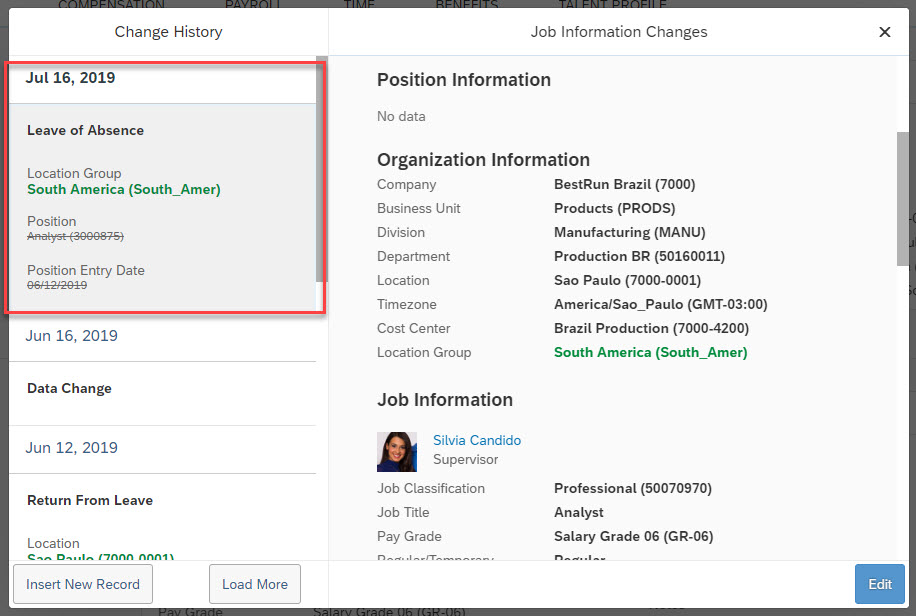Click the Change History header

tap(168, 32)
